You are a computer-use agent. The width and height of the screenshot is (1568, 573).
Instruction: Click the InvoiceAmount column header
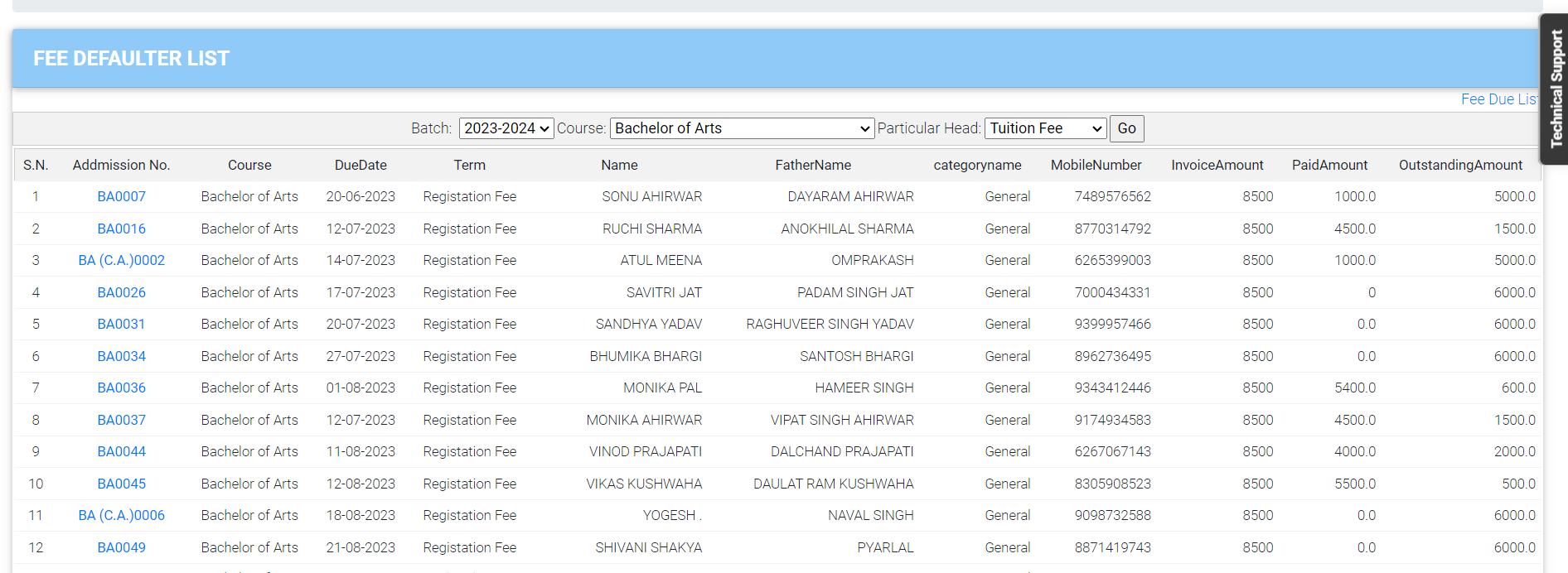click(x=1217, y=165)
